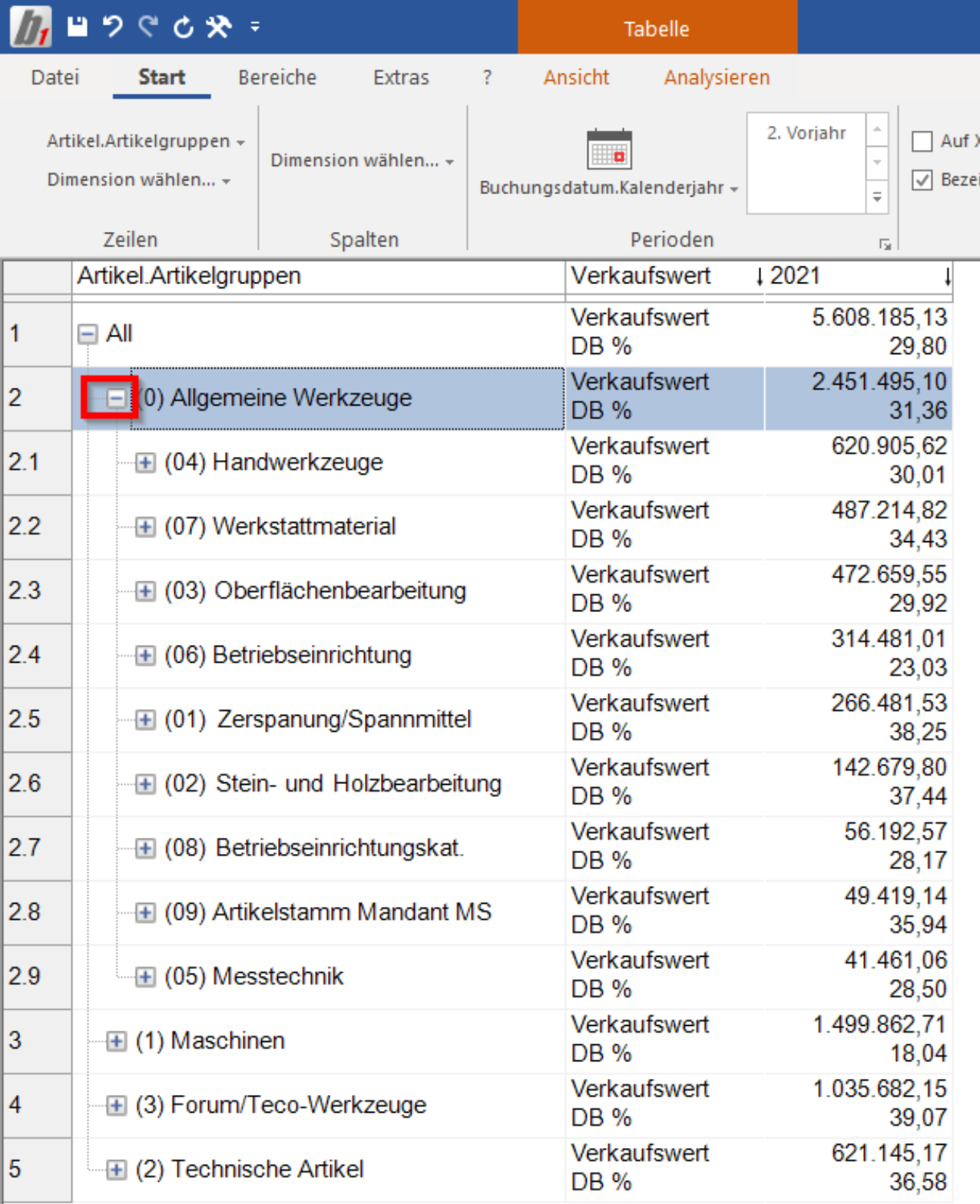The width and height of the screenshot is (980, 1204).
Task: Expand '(05) Messtechnik' node
Action: point(144,977)
